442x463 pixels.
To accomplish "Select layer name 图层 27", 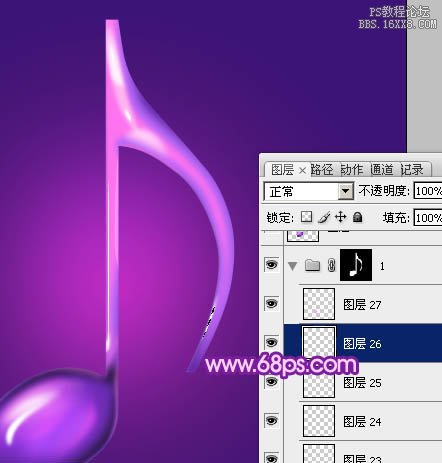I will coord(362,305).
